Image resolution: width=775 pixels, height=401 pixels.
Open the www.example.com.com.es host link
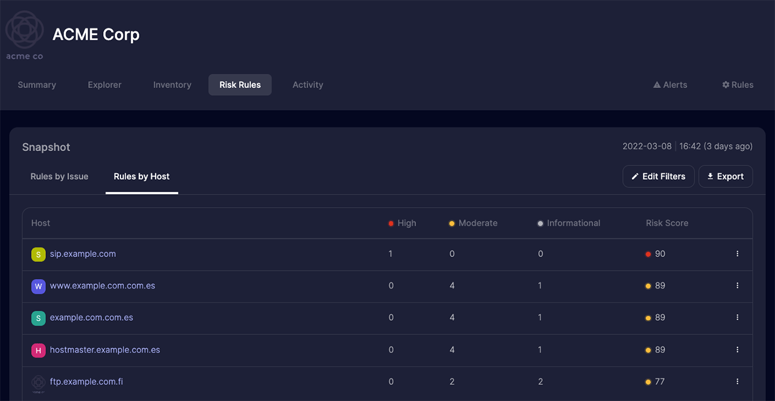102,286
